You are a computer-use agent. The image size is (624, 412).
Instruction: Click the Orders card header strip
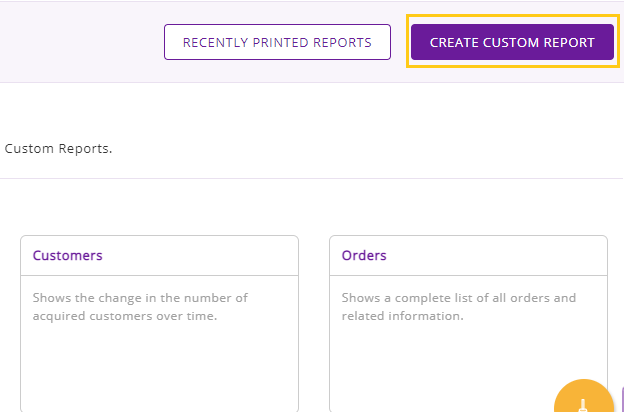tap(468, 256)
